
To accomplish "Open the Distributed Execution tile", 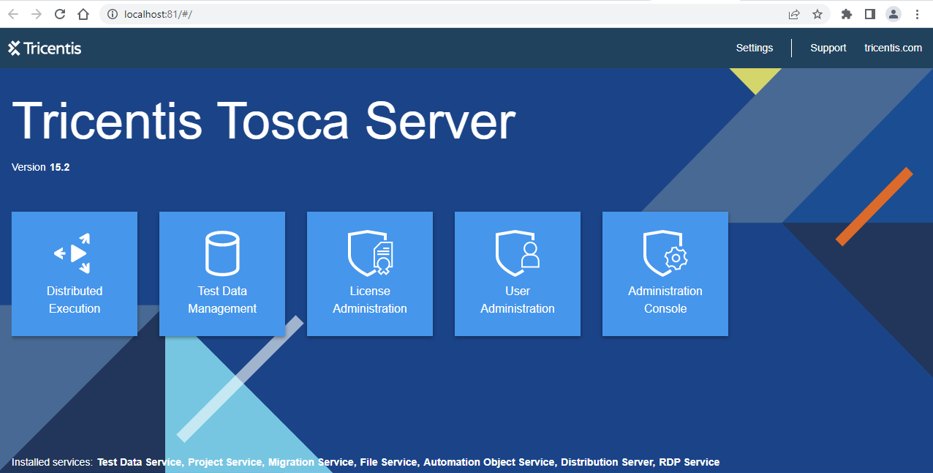I will coord(74,274).
